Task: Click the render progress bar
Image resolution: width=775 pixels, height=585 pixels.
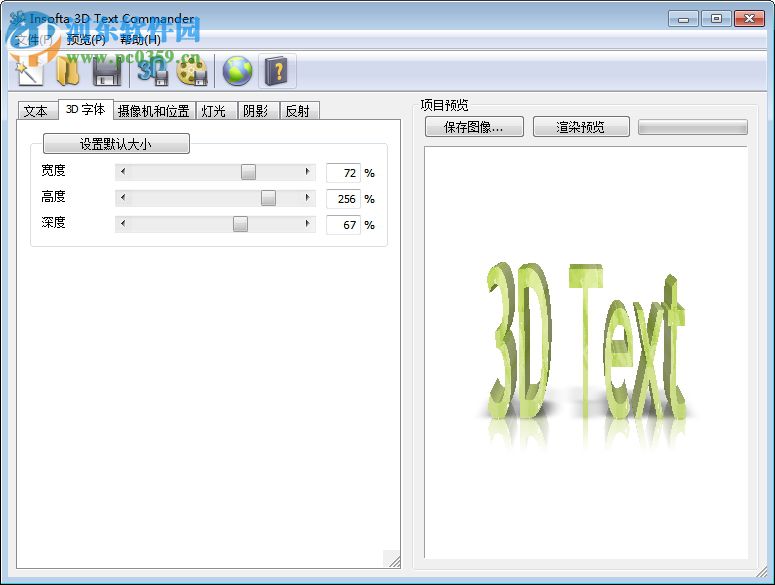Action: 693,127
